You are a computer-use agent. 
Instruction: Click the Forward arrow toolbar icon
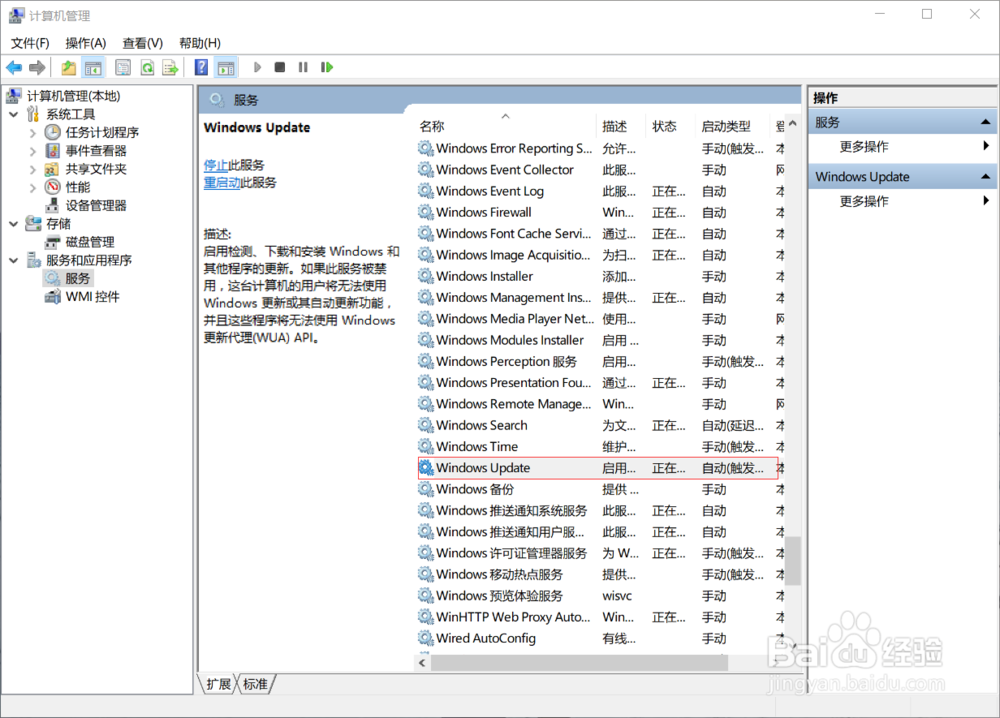click(x=37, y=67)
